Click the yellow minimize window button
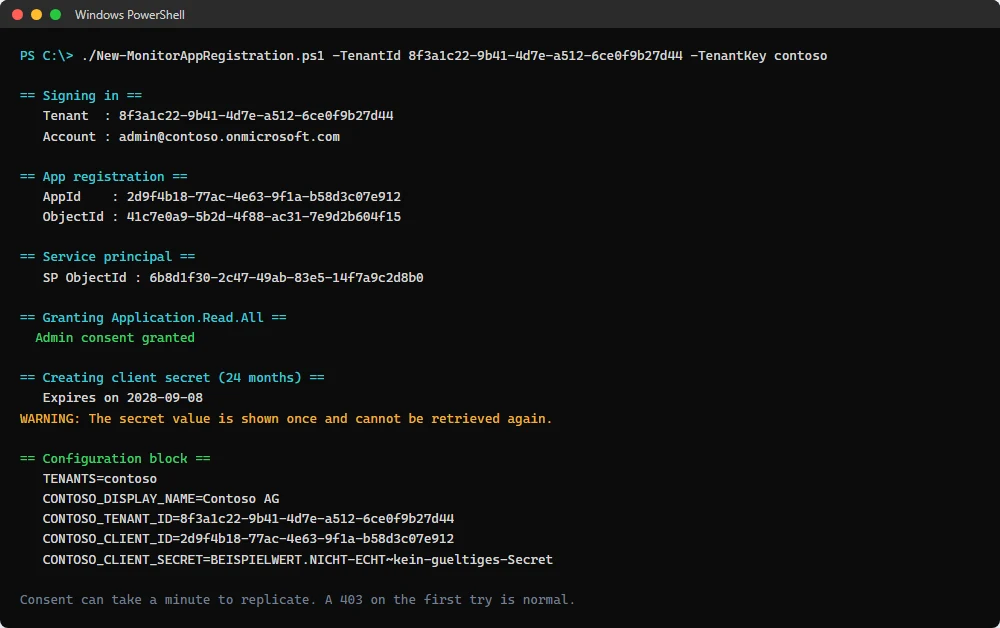This screenshot has width=1000, height=628. tap(36, 15)
